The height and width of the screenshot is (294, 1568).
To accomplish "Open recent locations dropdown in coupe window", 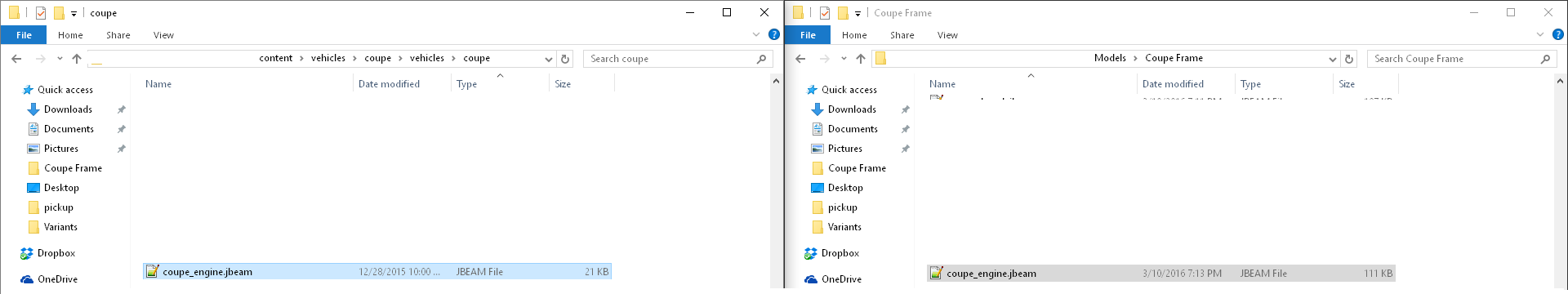I will (x=60, y=59).
